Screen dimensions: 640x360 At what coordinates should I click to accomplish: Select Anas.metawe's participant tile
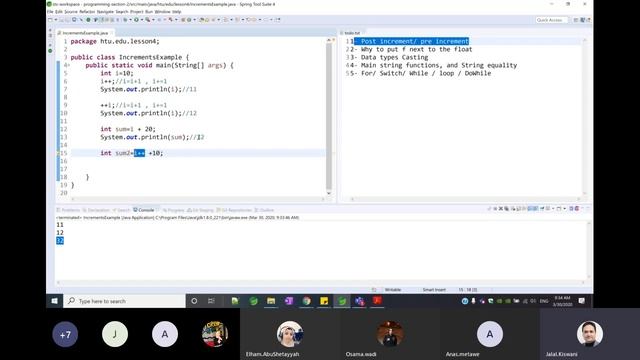(490, 334)
